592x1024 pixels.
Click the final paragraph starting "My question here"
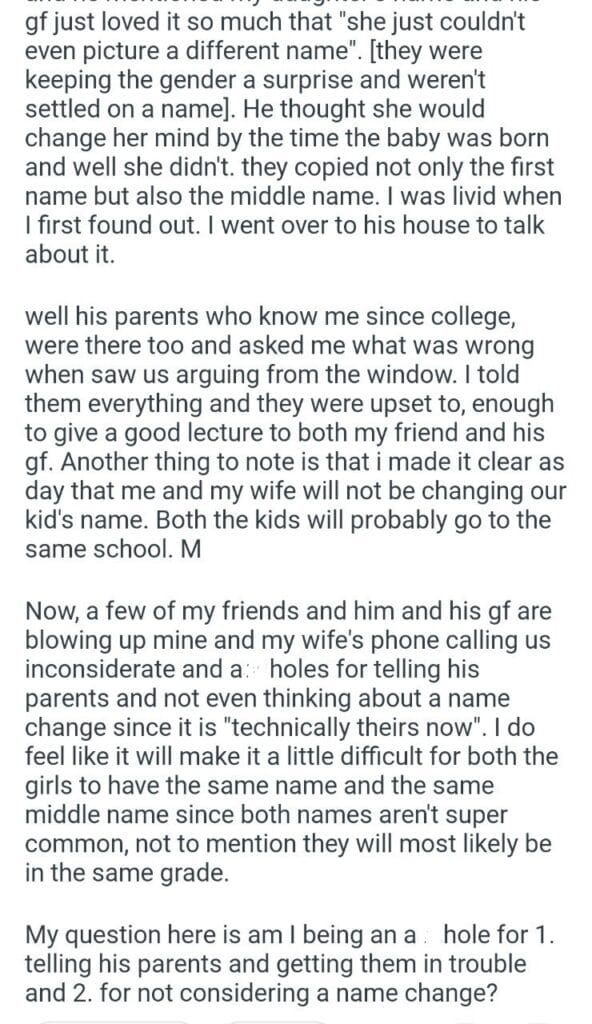tap(289, 964)
